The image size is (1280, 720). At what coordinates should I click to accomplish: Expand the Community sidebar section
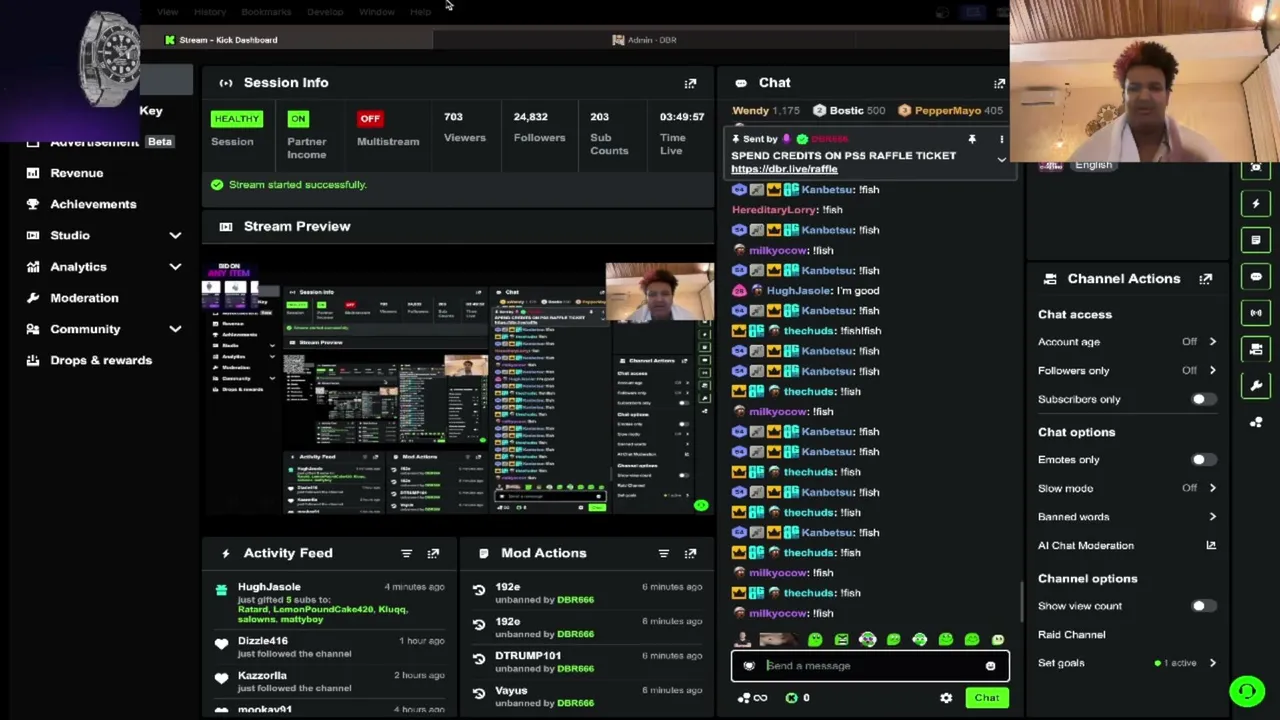pos(175,329)
